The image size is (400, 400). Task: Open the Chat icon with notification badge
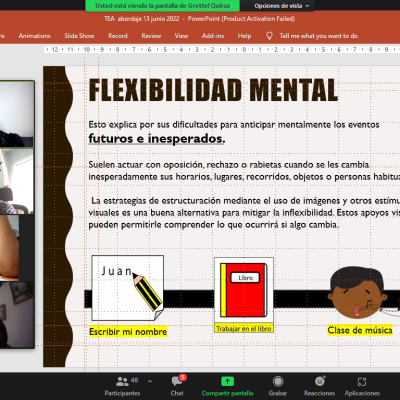[x=177, y=381]
